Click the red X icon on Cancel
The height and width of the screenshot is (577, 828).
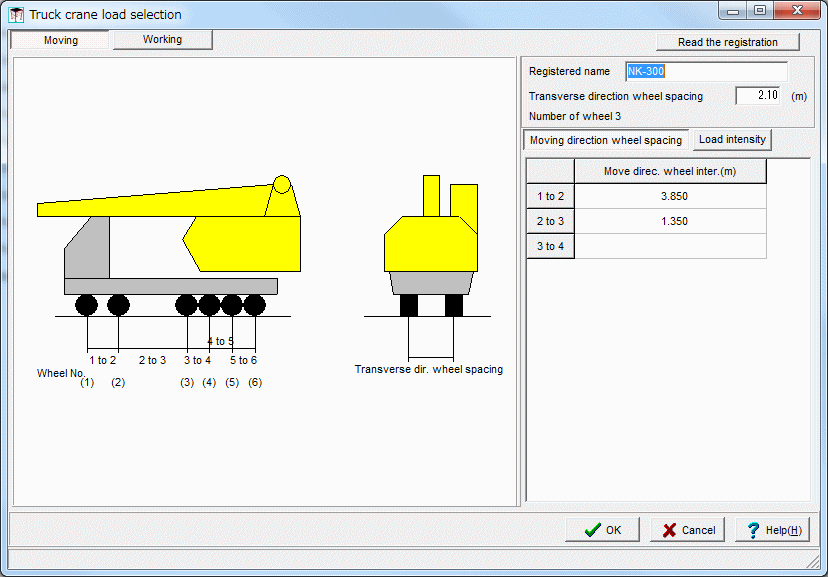(x=669, y=530)
